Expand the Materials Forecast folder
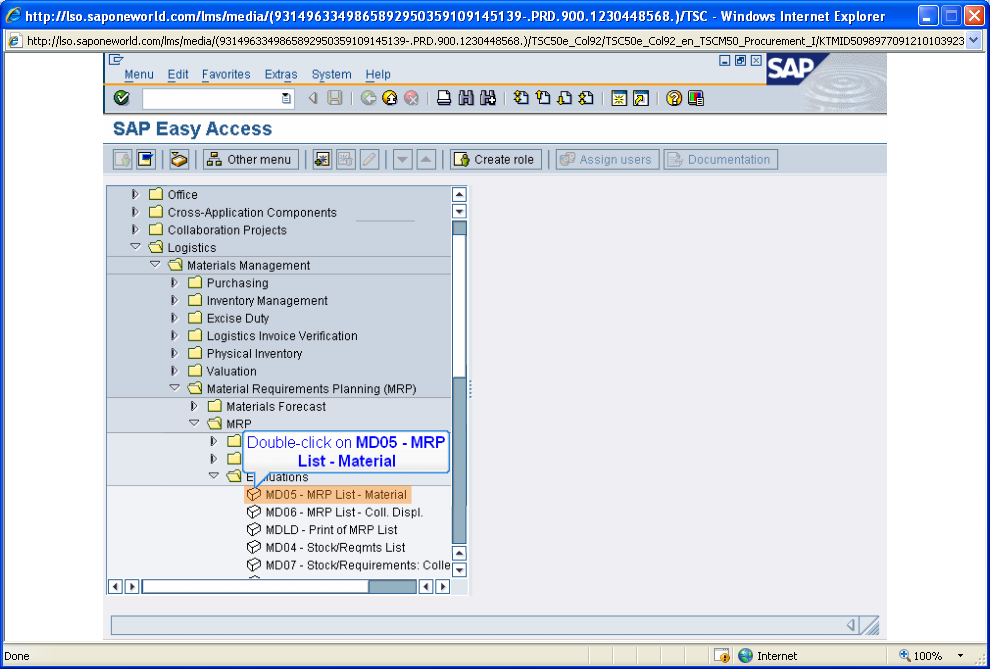The height and width of the screenshot is (669, 990). (x=194, y=406)
